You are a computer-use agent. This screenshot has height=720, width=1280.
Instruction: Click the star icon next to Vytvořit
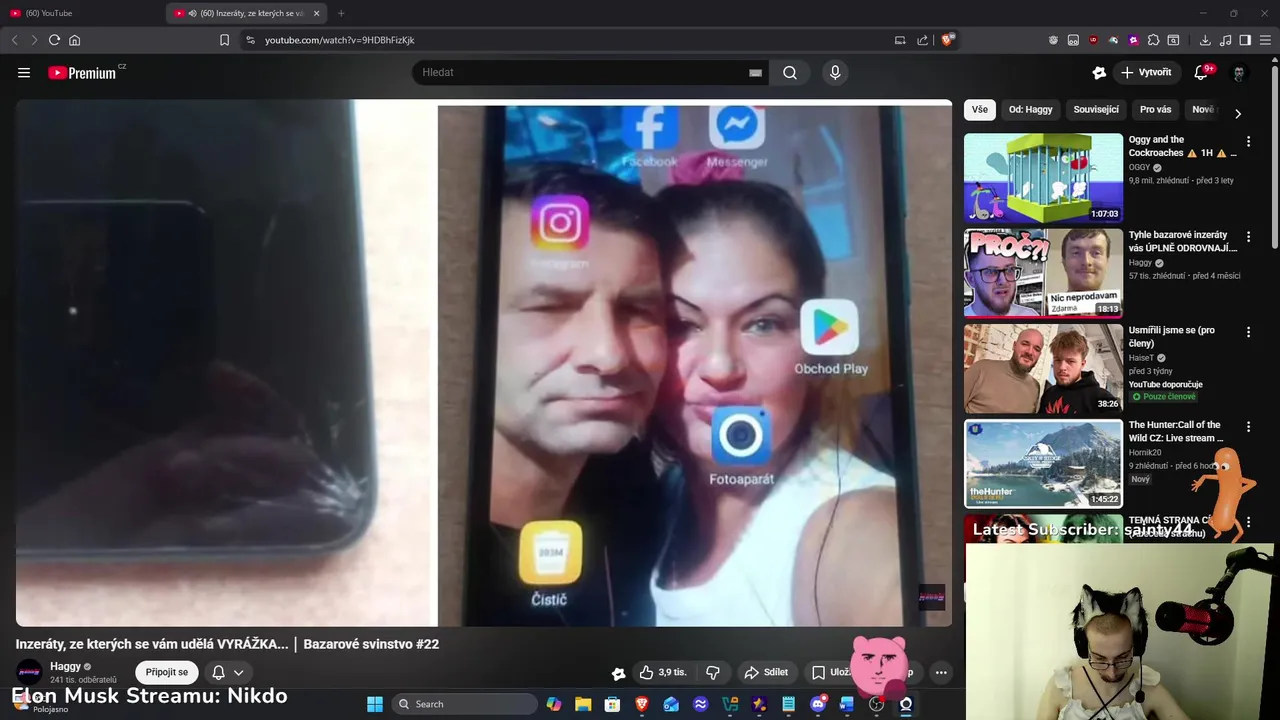(x=1099, y=72)
